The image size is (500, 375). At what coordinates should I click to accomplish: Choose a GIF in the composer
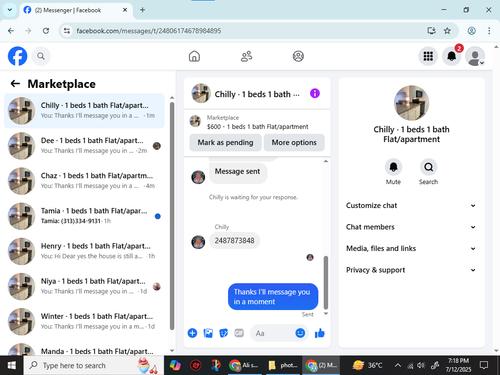tap(239, 333)
